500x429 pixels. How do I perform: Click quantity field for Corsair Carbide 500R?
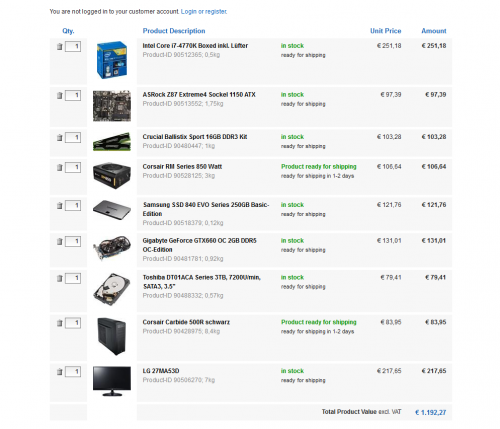coord(73,323)
